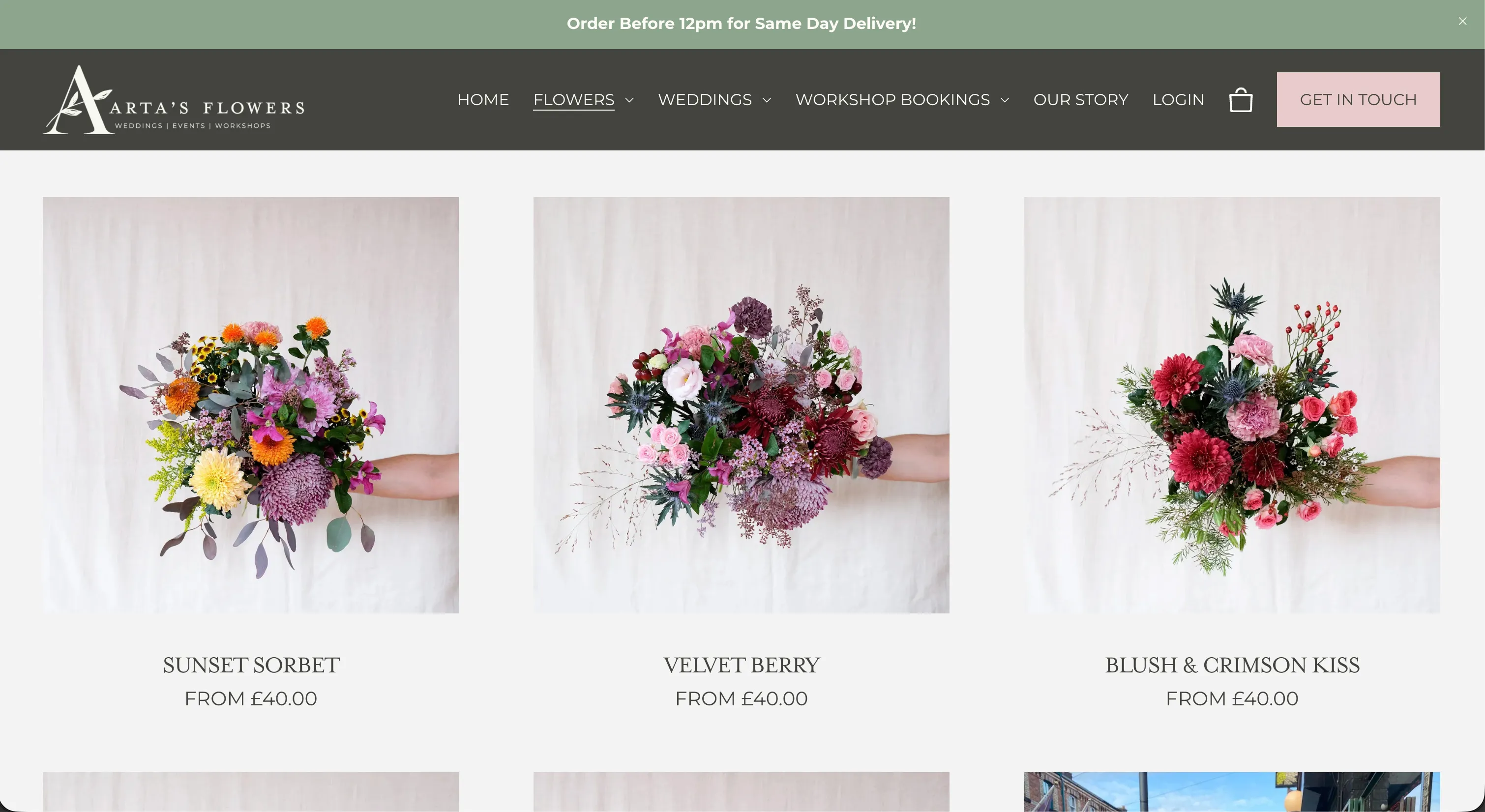Click the Velvet Berry From £40.00 price
The height and width of the screenshot is (812, 1485).
(742, 698)
